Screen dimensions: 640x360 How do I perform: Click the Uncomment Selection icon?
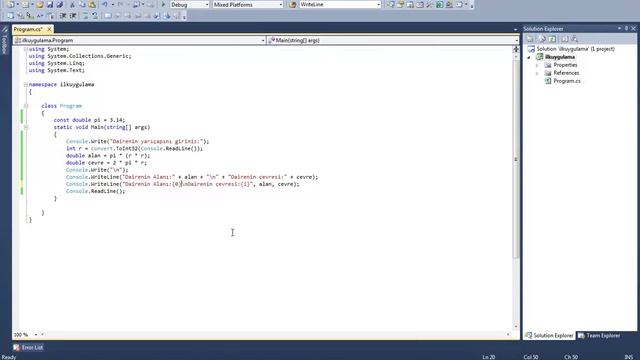coord(95,16)
